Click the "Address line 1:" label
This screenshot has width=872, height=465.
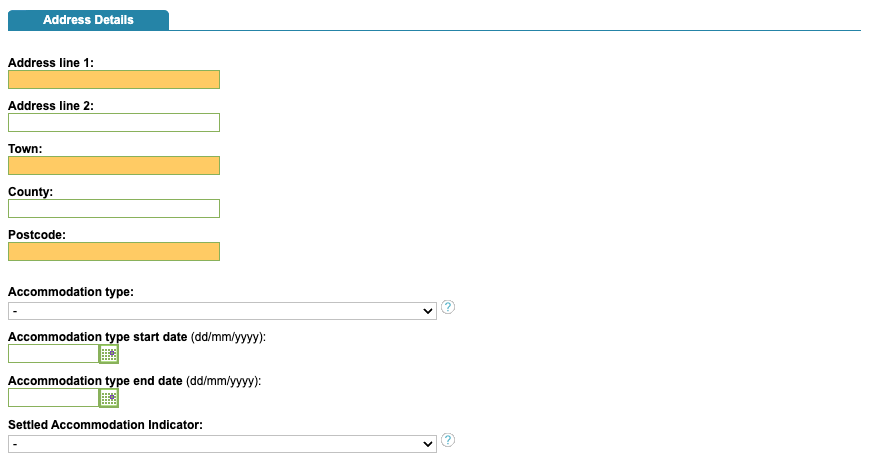point(51,62)
